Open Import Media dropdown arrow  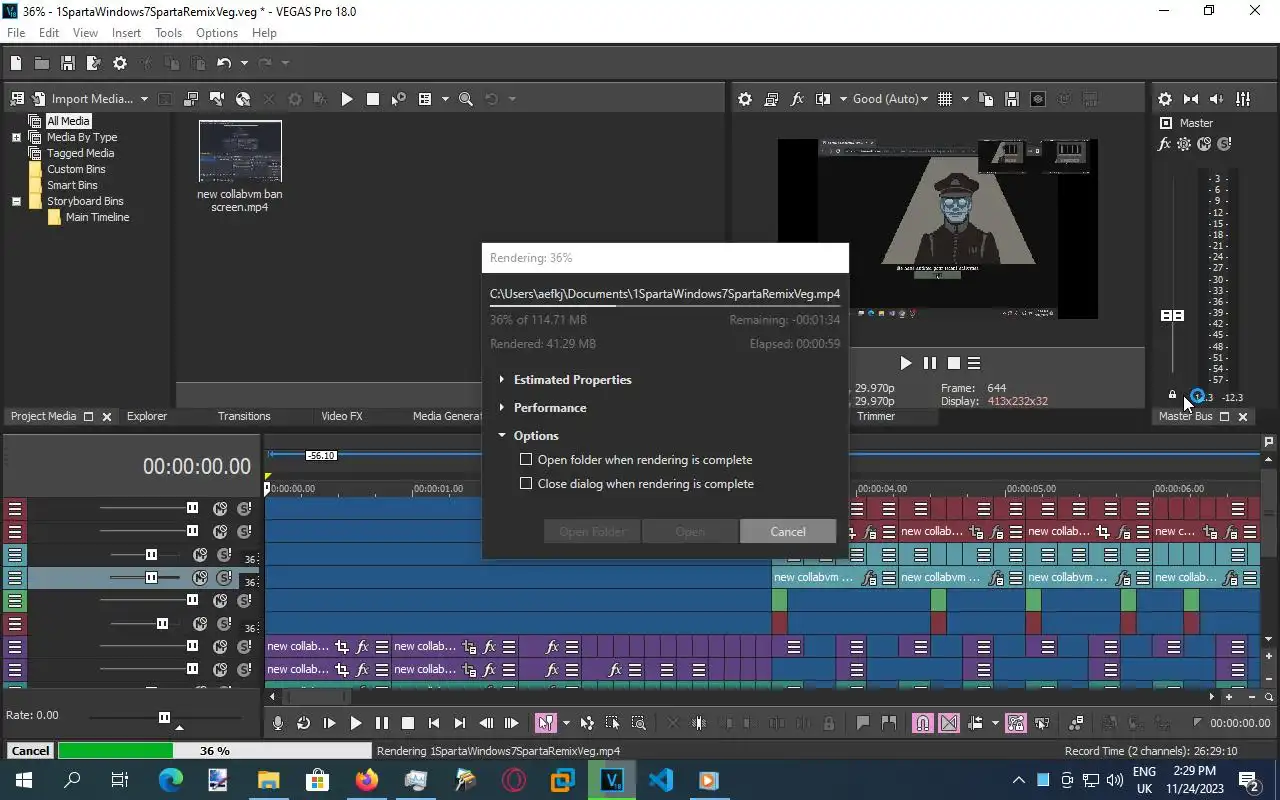(144, 99)
